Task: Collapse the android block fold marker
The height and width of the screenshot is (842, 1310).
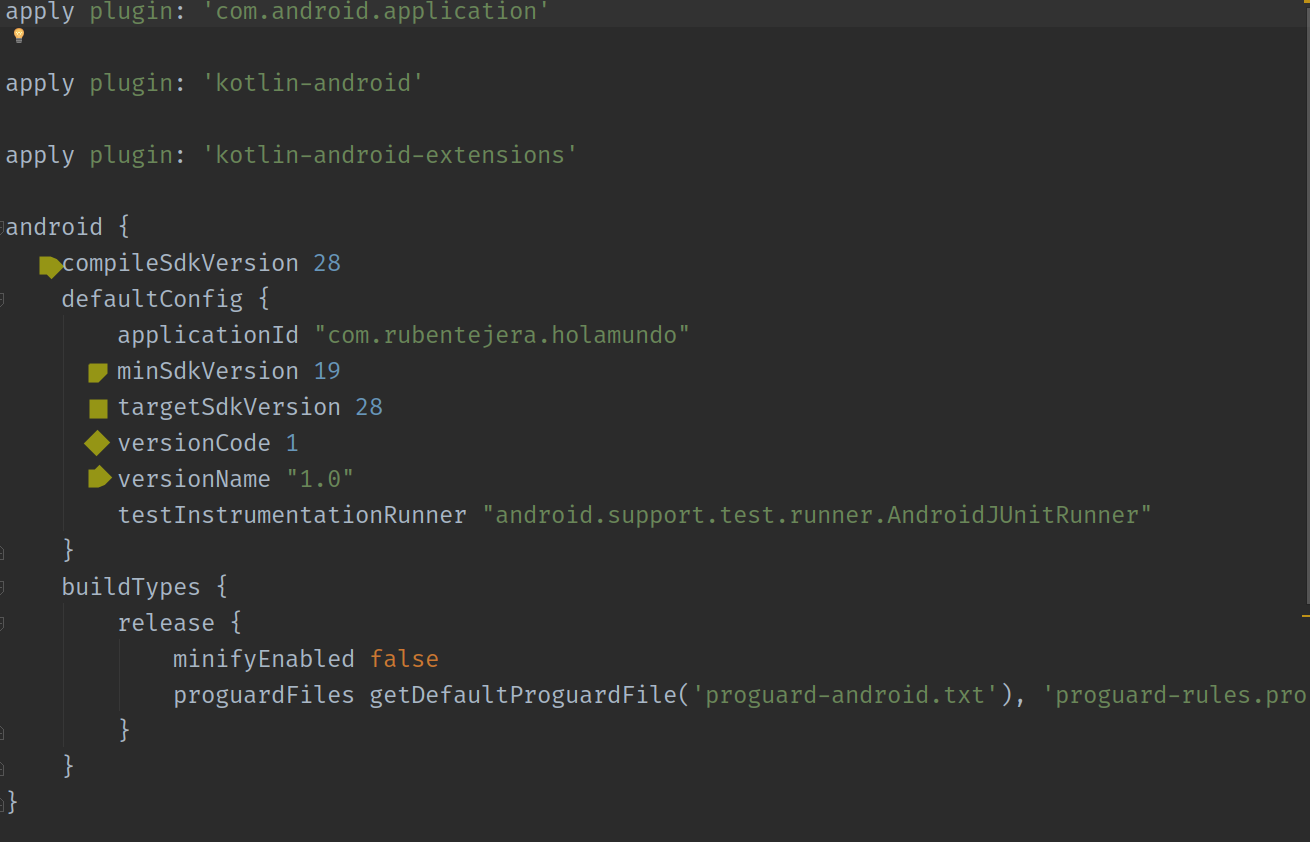Action: pyautogui.click(x=3, y=228)
